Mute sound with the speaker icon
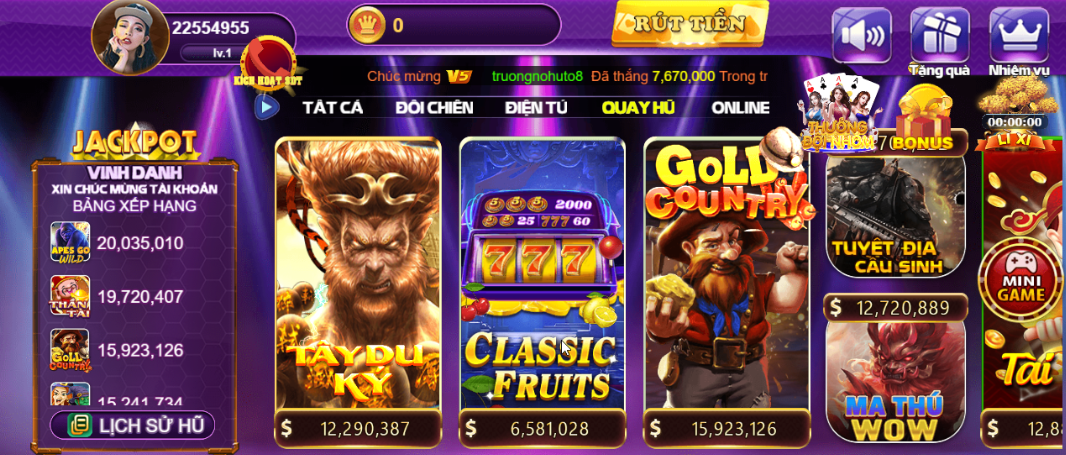 861,35
